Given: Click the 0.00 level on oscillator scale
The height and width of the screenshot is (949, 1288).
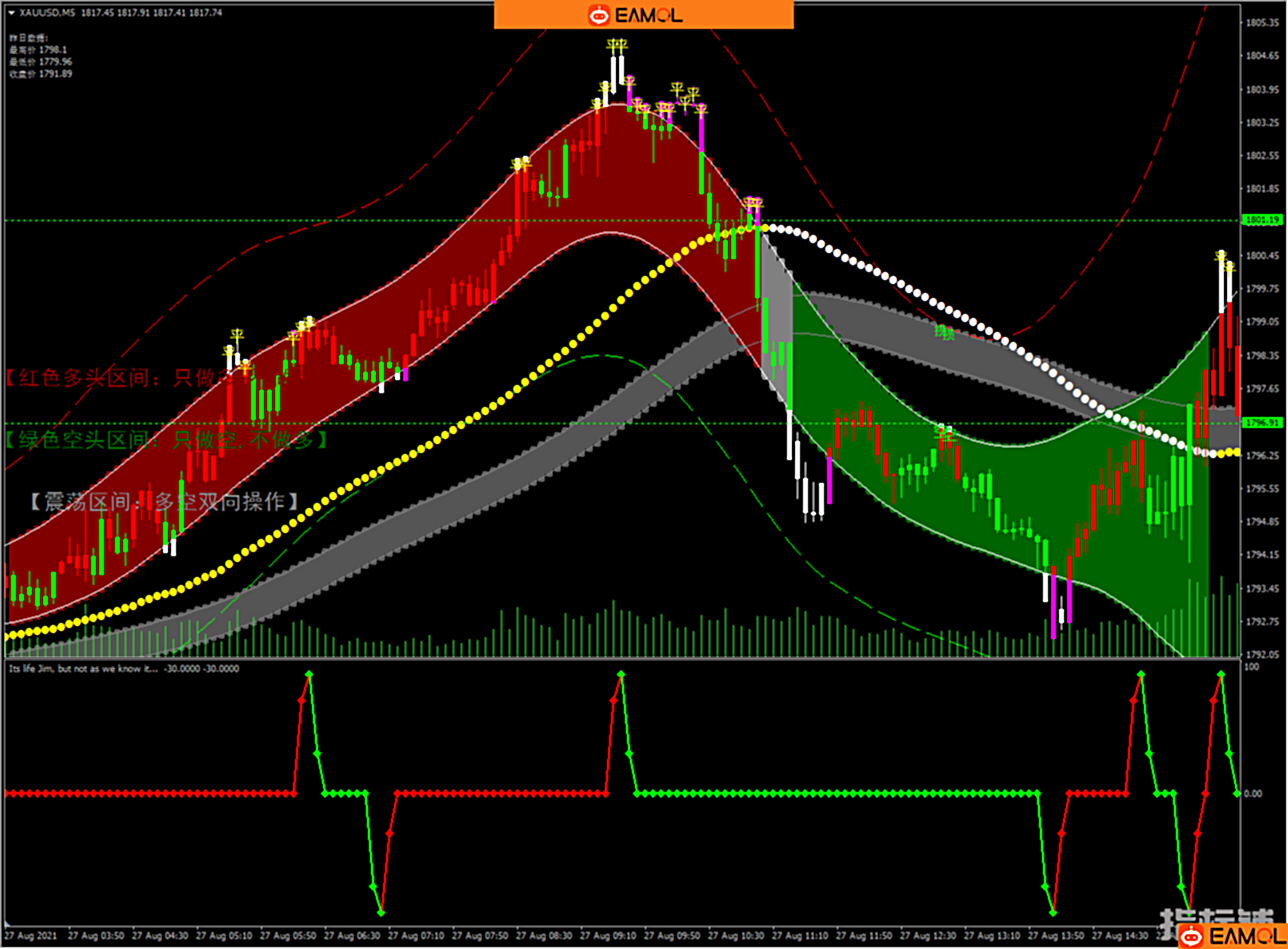Looking at the screenshot, I should (1253, 793).
